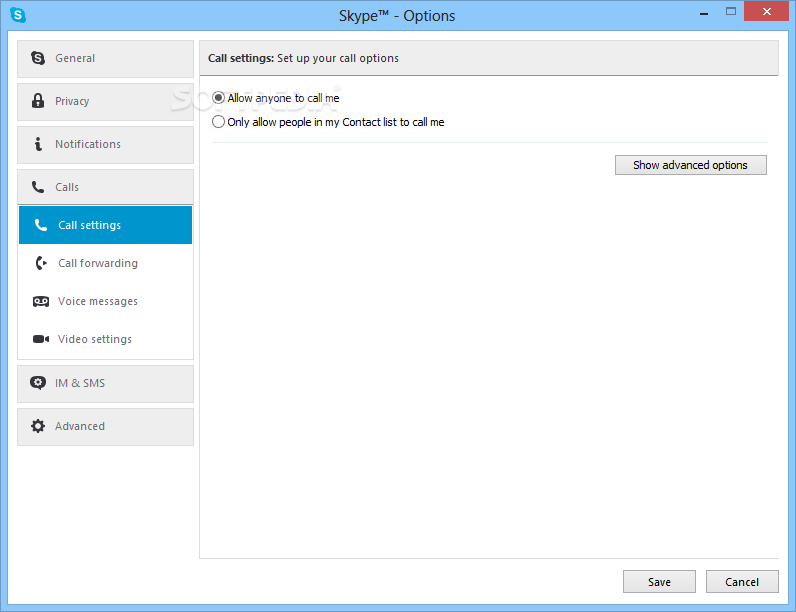Open the Privacy options section

106,102
